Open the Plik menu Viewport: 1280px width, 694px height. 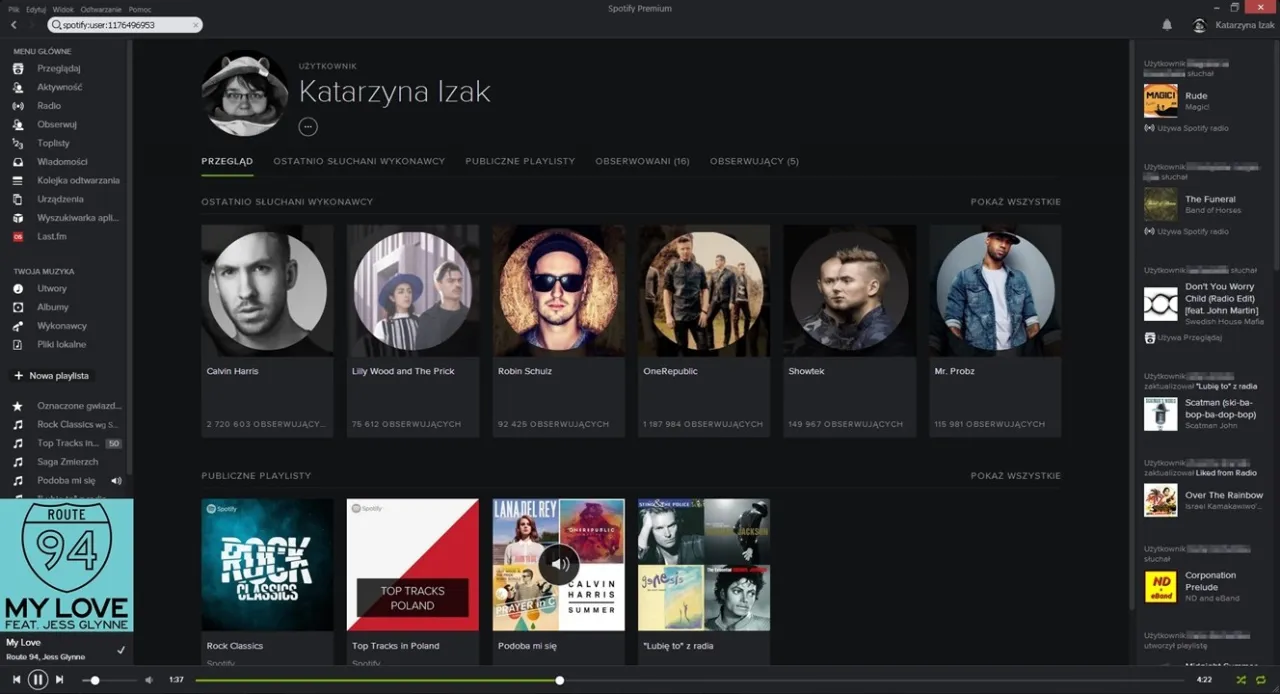(12, 9)
